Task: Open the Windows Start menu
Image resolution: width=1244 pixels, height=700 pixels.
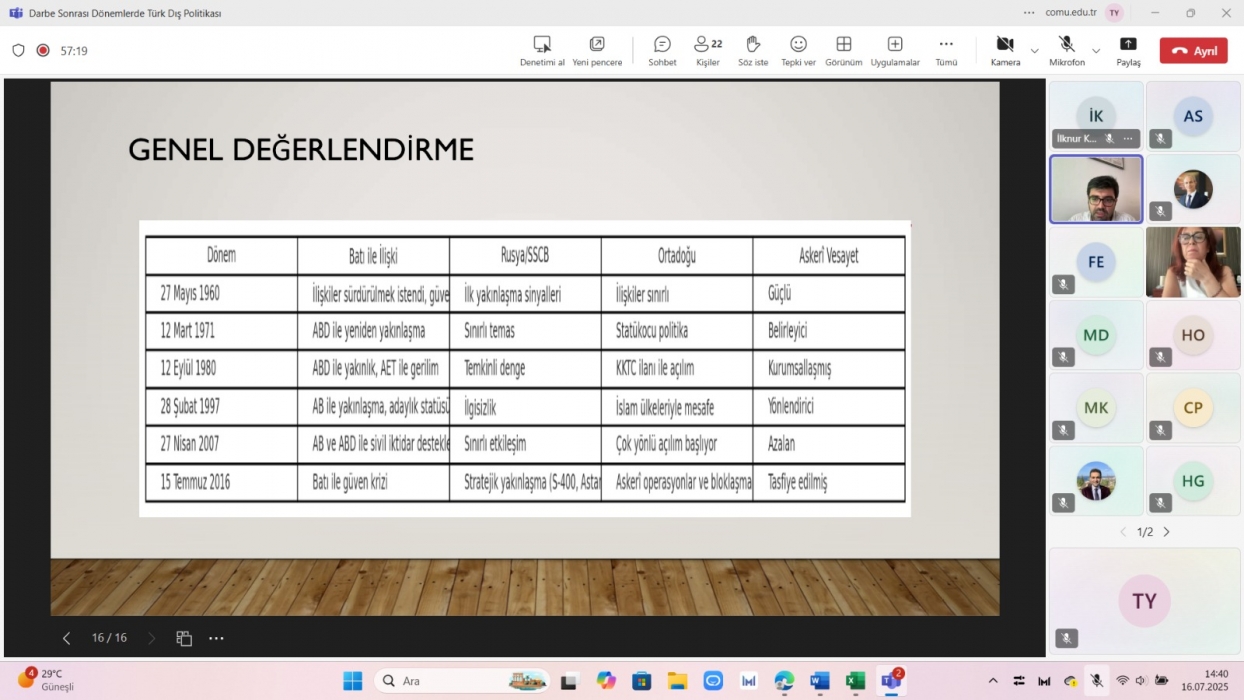Action: [x=353, y=681]
